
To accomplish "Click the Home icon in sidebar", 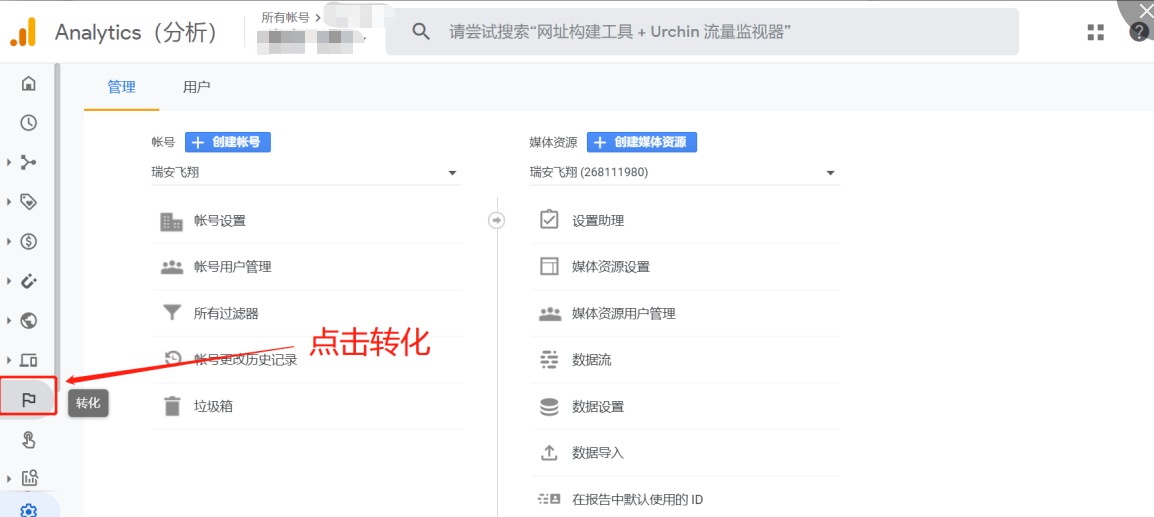I will 29,83.
